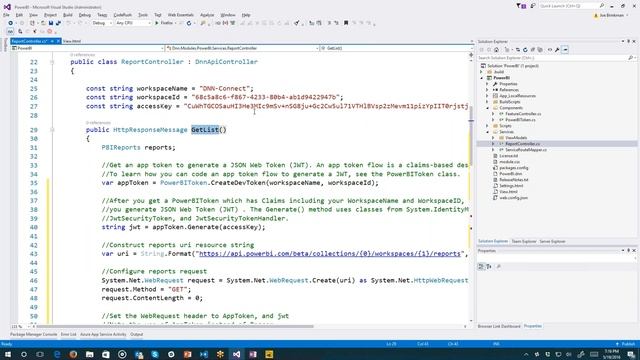640x360 pixels.
Task: Collapse the Services folder in Solution Explorer
Action: point(487,132)
